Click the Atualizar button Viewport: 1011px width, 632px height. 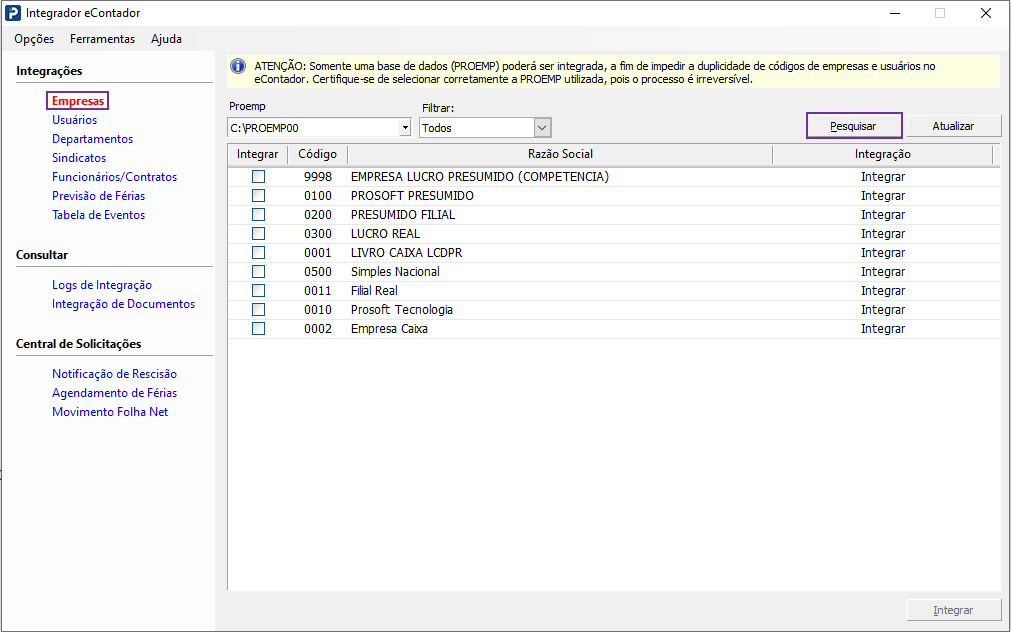(x=953, y=126)
